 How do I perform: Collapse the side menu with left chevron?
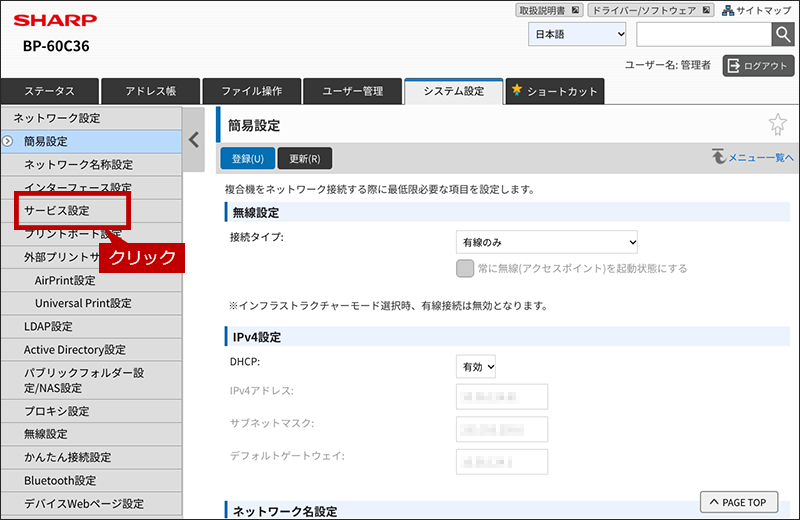tap(194, 139)
